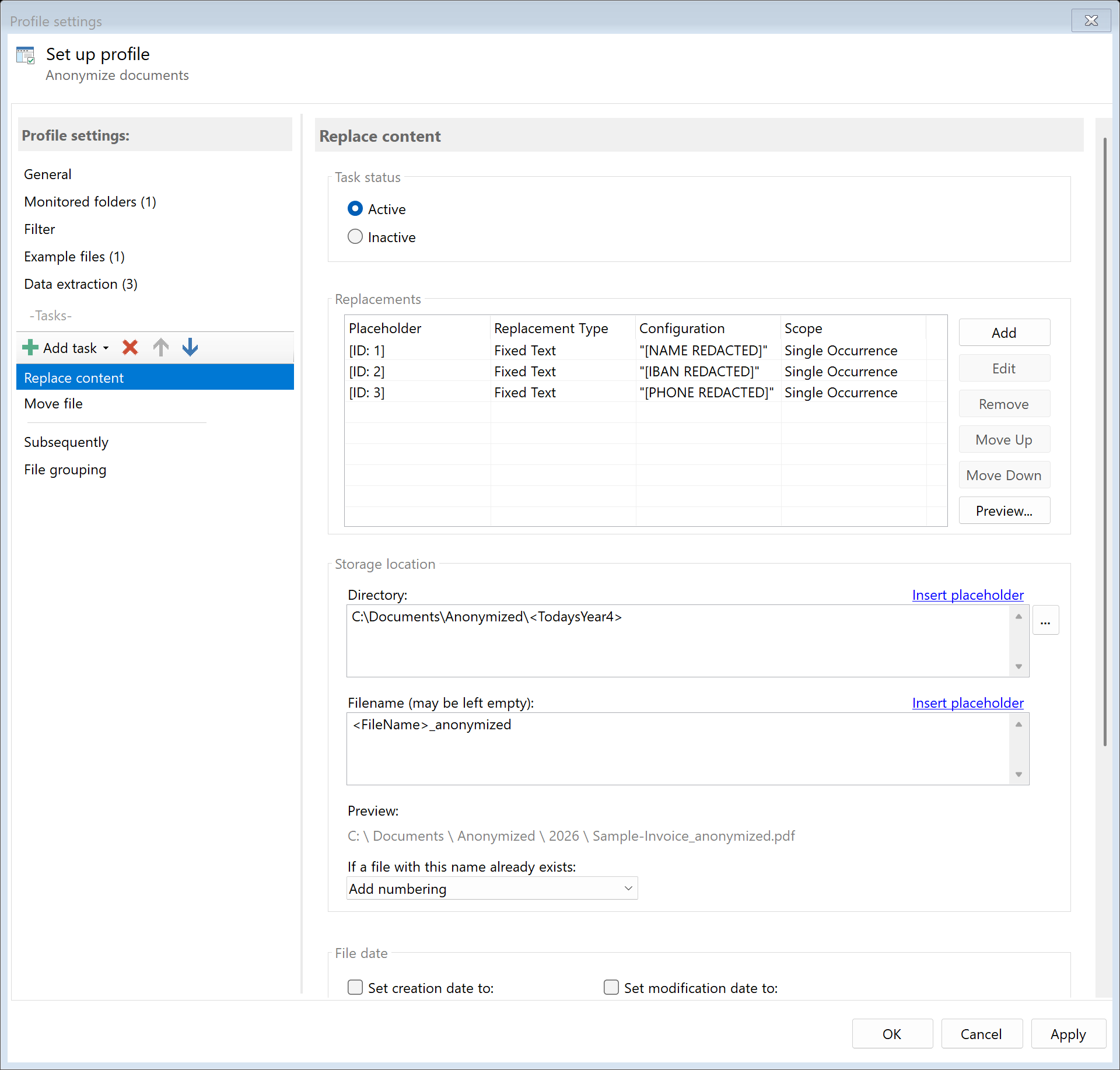This screenshot has width=1120, height=1070.
Task: Click Insert placeholder for the Directory field
Action: coord(967,595)
